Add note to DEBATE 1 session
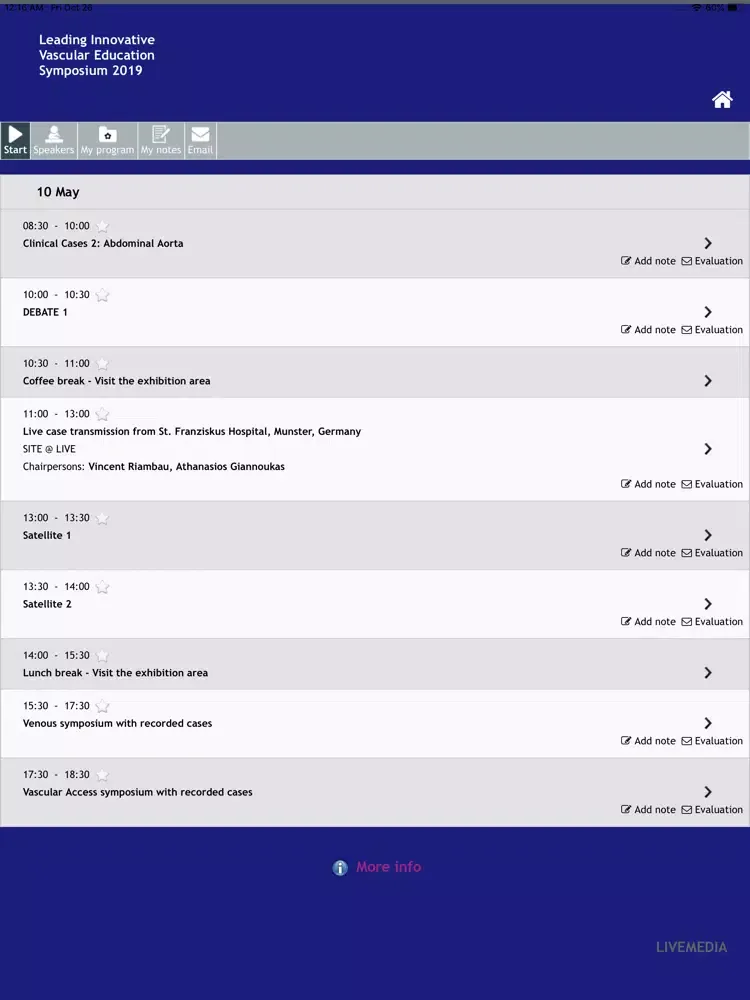 tap(648, 330)
